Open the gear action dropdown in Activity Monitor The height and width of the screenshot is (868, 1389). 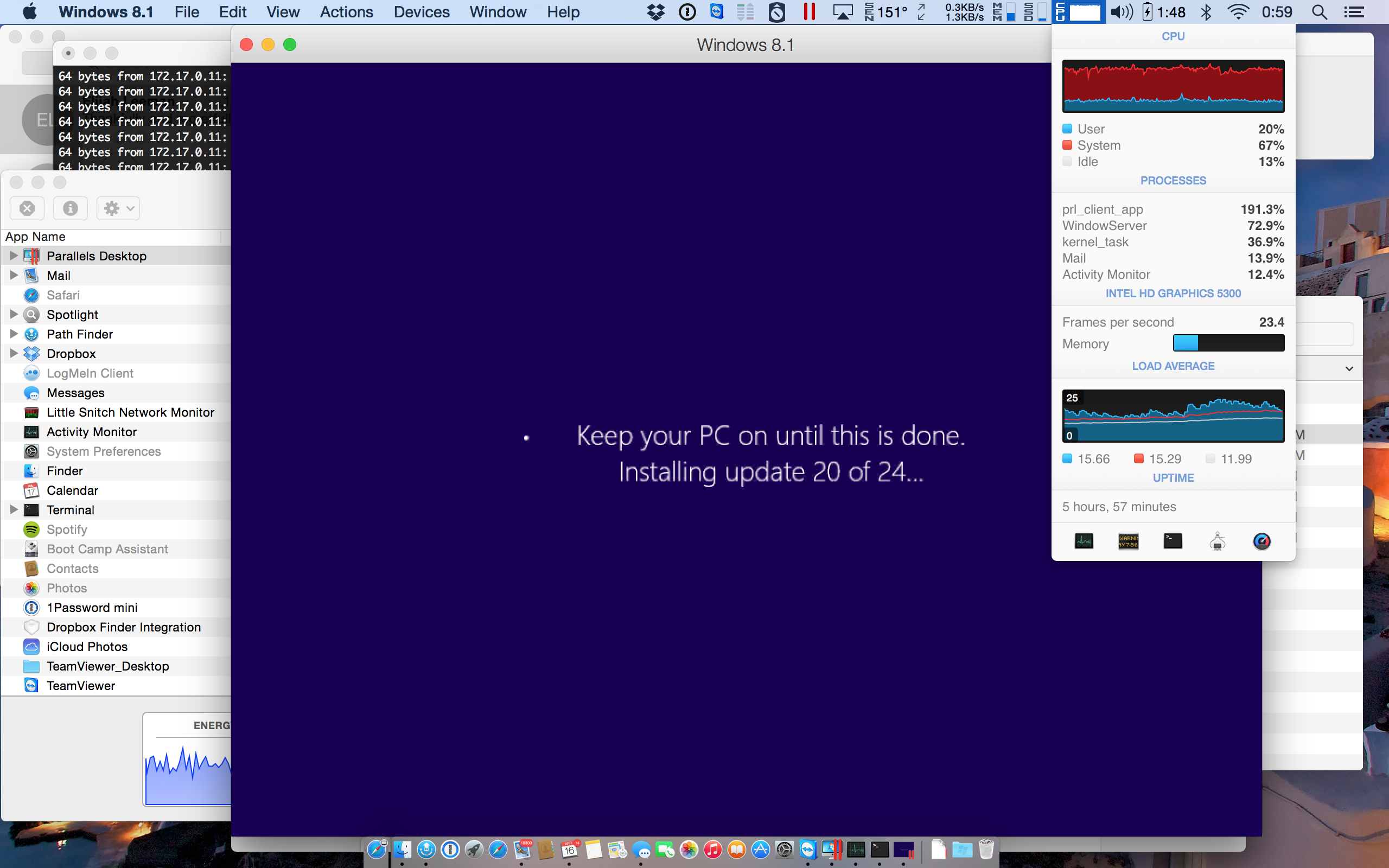tap(118, 208)
